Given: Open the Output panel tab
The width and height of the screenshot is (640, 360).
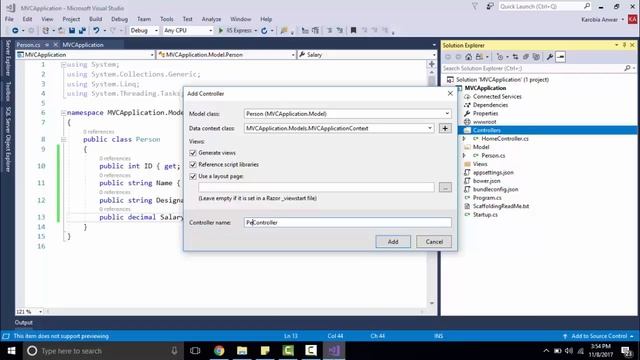Looking at the screenshot, I should coord(24,322).
